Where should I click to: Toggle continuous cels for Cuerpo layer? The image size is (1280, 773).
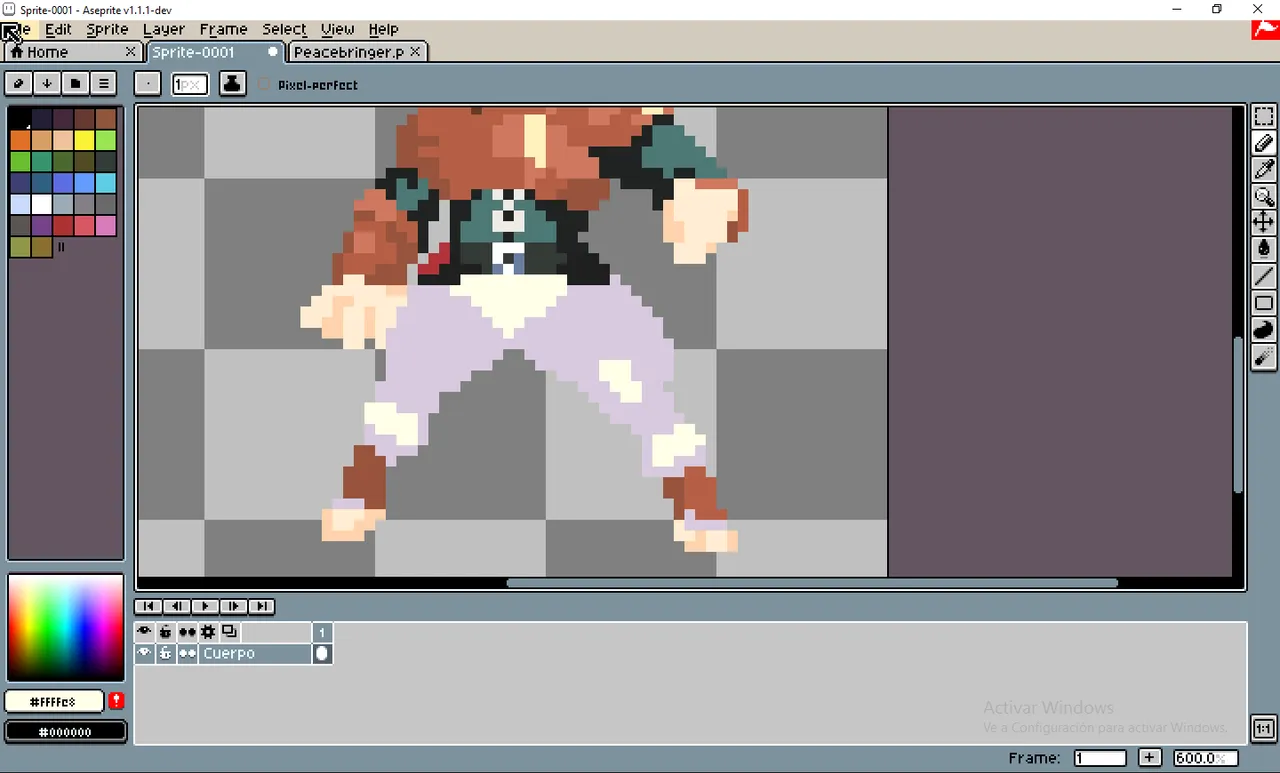187,653
